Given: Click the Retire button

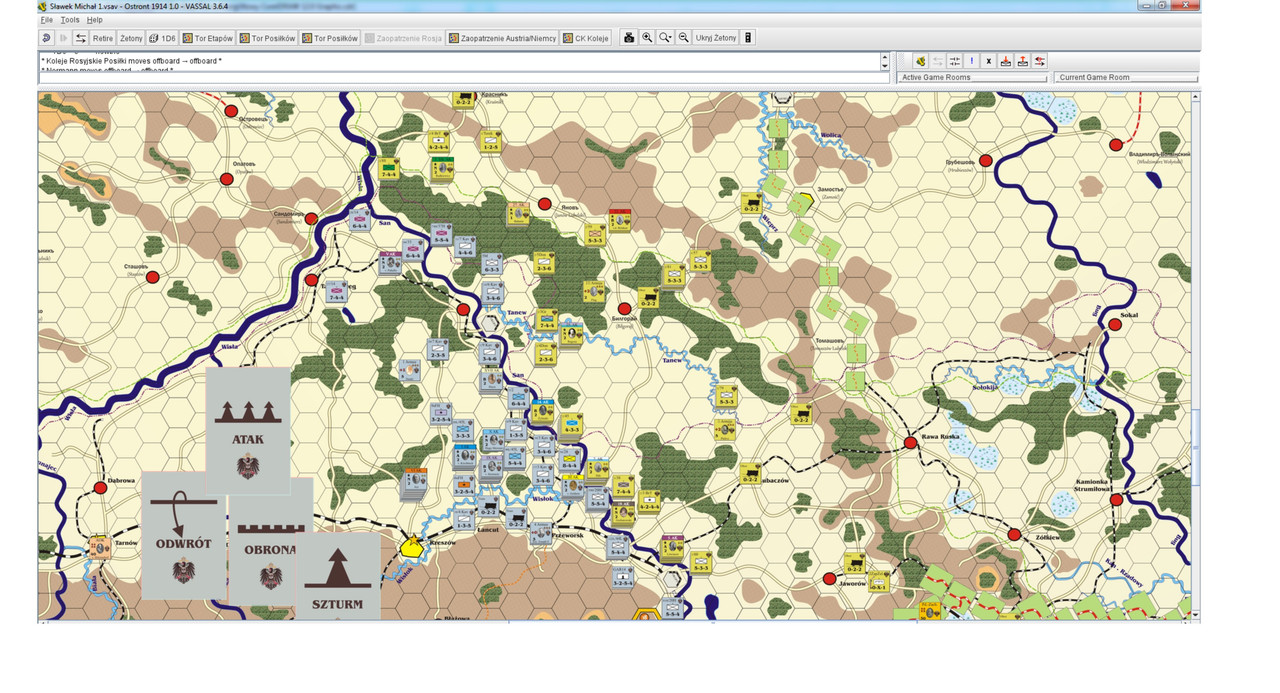Looking at the screenshot, I should pyautogui.click(x=103, y=38).
